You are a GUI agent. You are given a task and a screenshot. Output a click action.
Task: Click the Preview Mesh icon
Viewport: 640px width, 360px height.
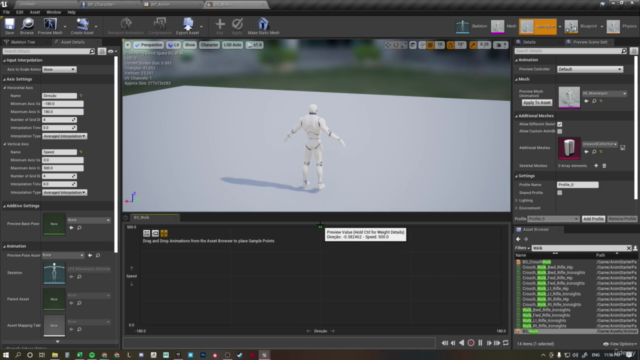pos(50,24)
